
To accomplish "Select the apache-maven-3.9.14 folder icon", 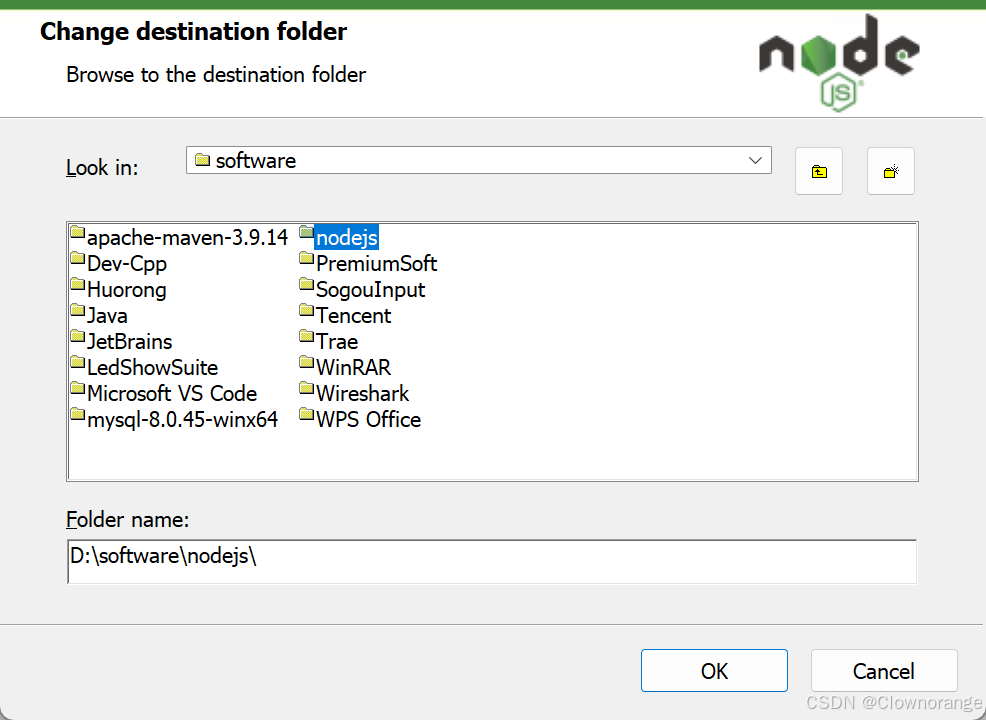I will click(x=77, y=232).
